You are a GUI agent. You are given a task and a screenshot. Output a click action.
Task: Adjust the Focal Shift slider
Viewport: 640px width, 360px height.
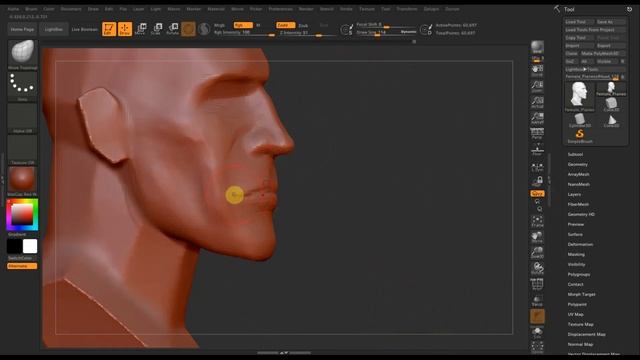(x=386, y=24)
